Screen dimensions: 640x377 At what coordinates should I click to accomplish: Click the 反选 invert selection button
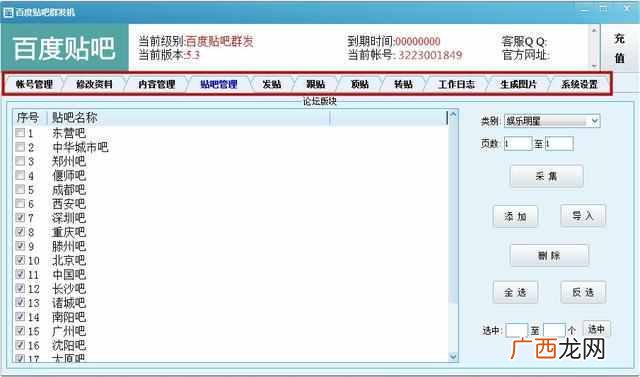[x=583, y=292]
